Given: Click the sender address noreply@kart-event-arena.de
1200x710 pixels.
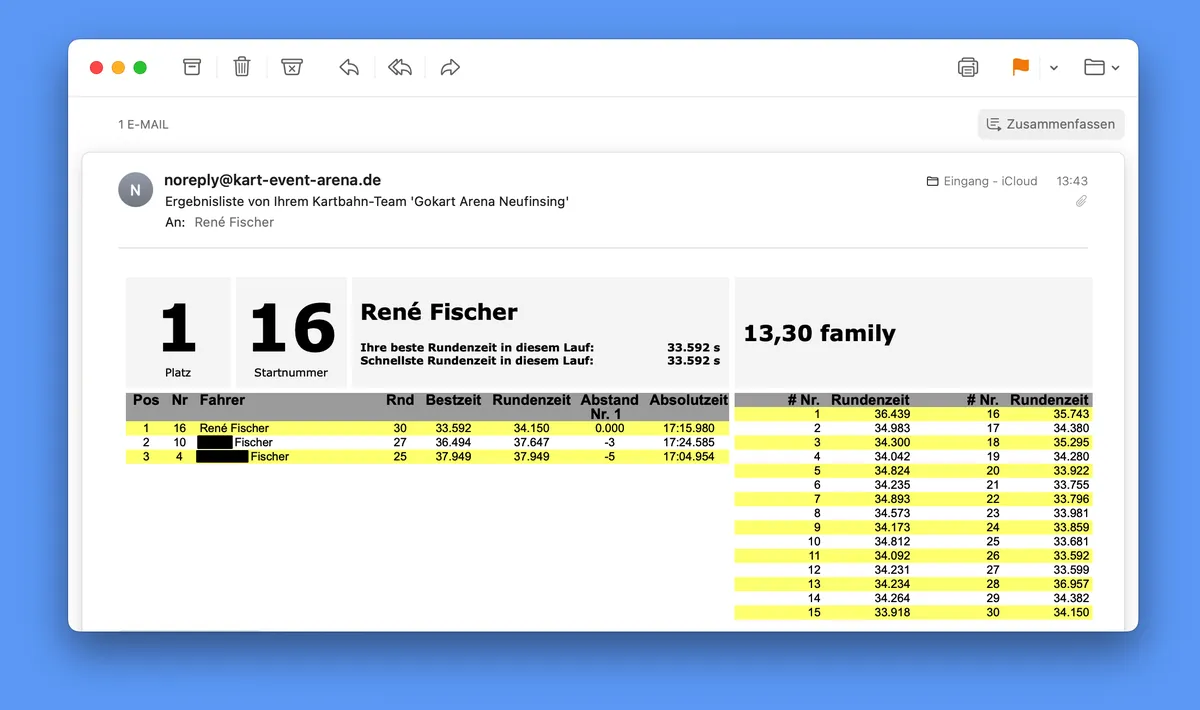Looking at the screenshot, I should [272, 180].
